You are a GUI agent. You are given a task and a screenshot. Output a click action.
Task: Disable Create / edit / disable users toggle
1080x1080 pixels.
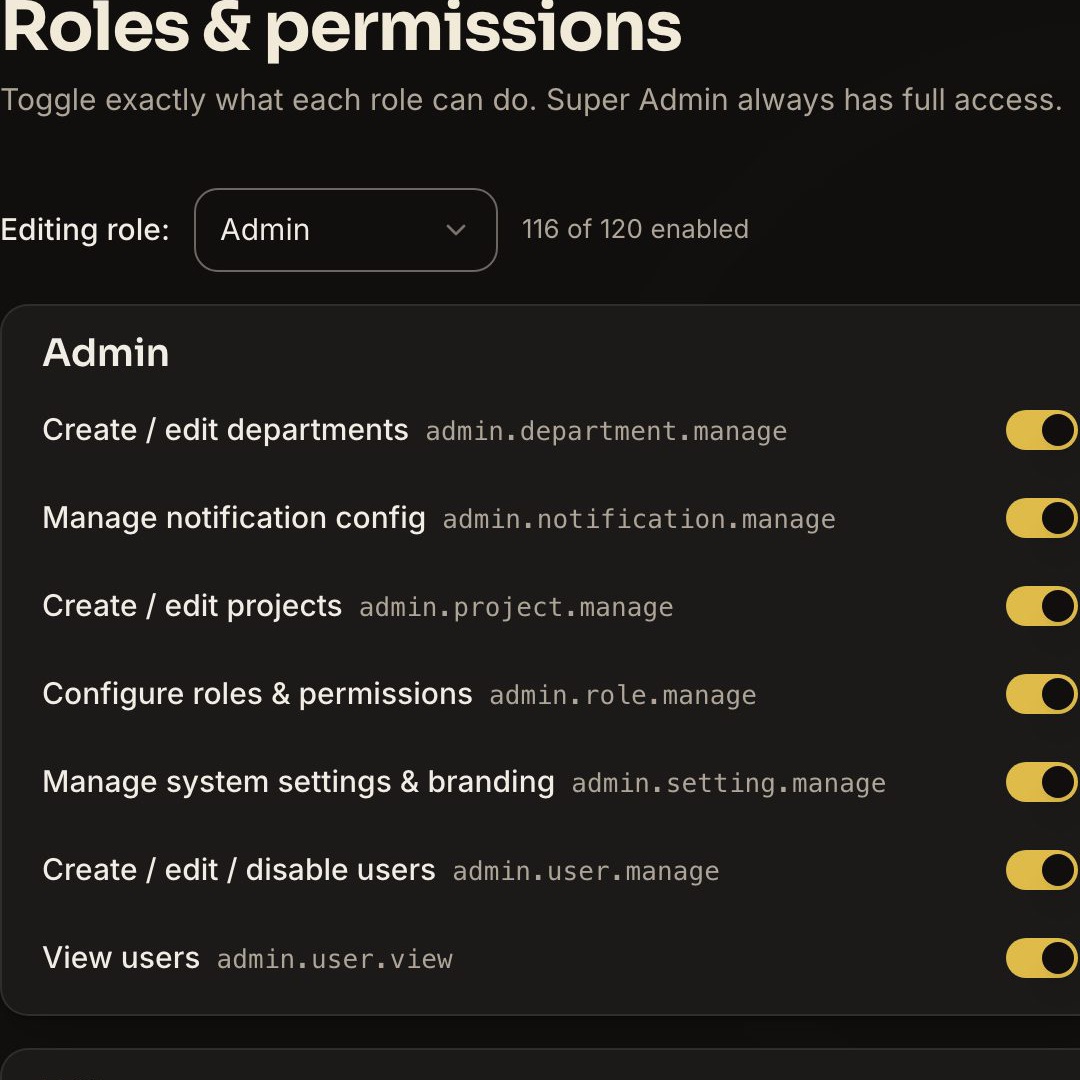tap(1043, 870)
